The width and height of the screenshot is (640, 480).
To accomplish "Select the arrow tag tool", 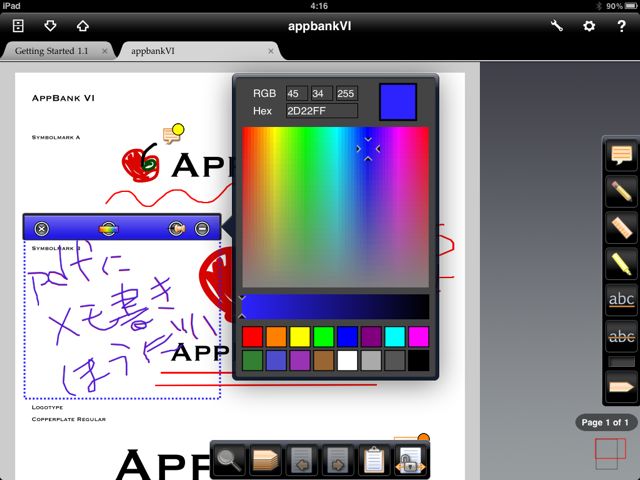I will coord(621,387).
